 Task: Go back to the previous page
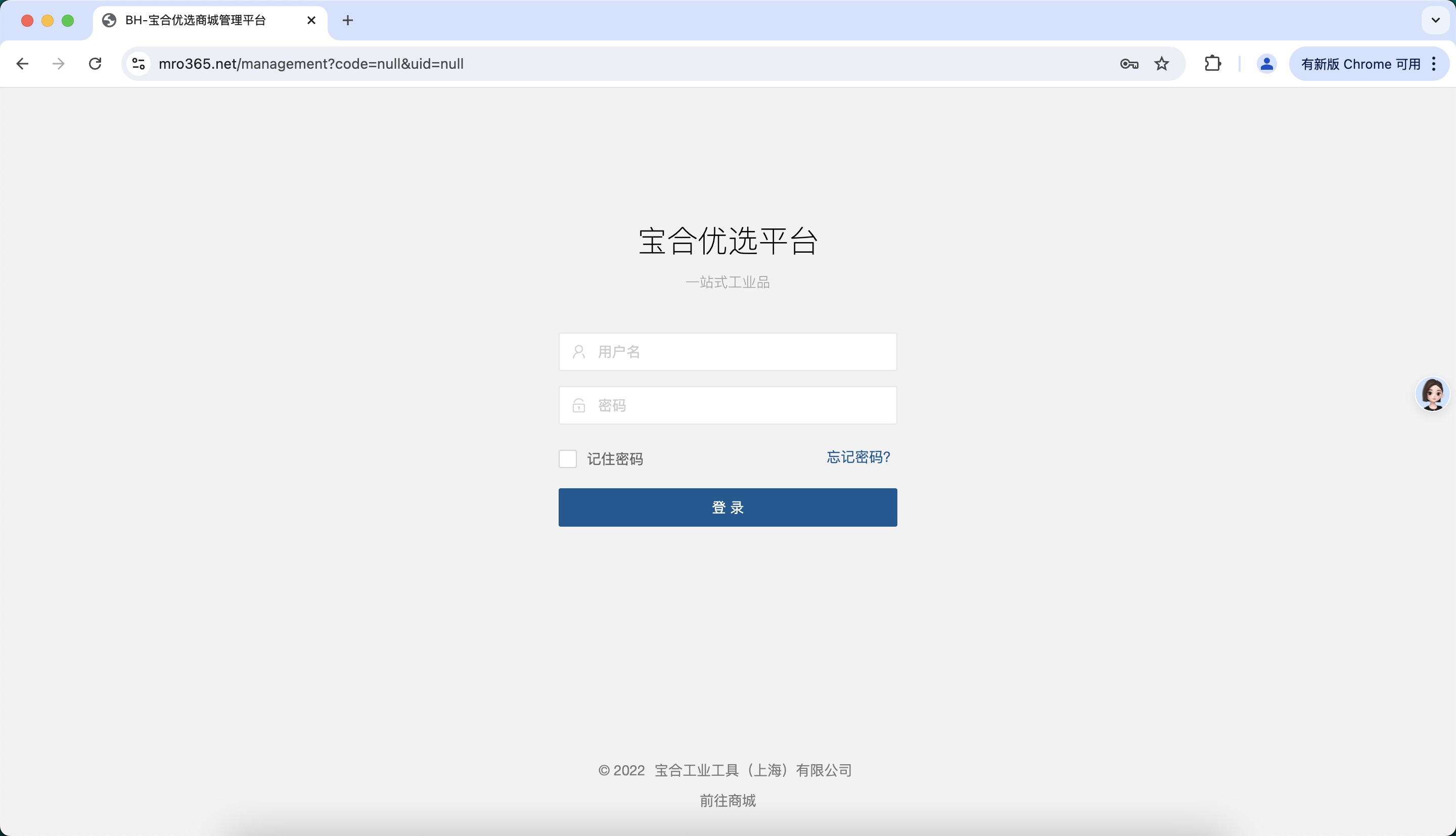(22, 64)
